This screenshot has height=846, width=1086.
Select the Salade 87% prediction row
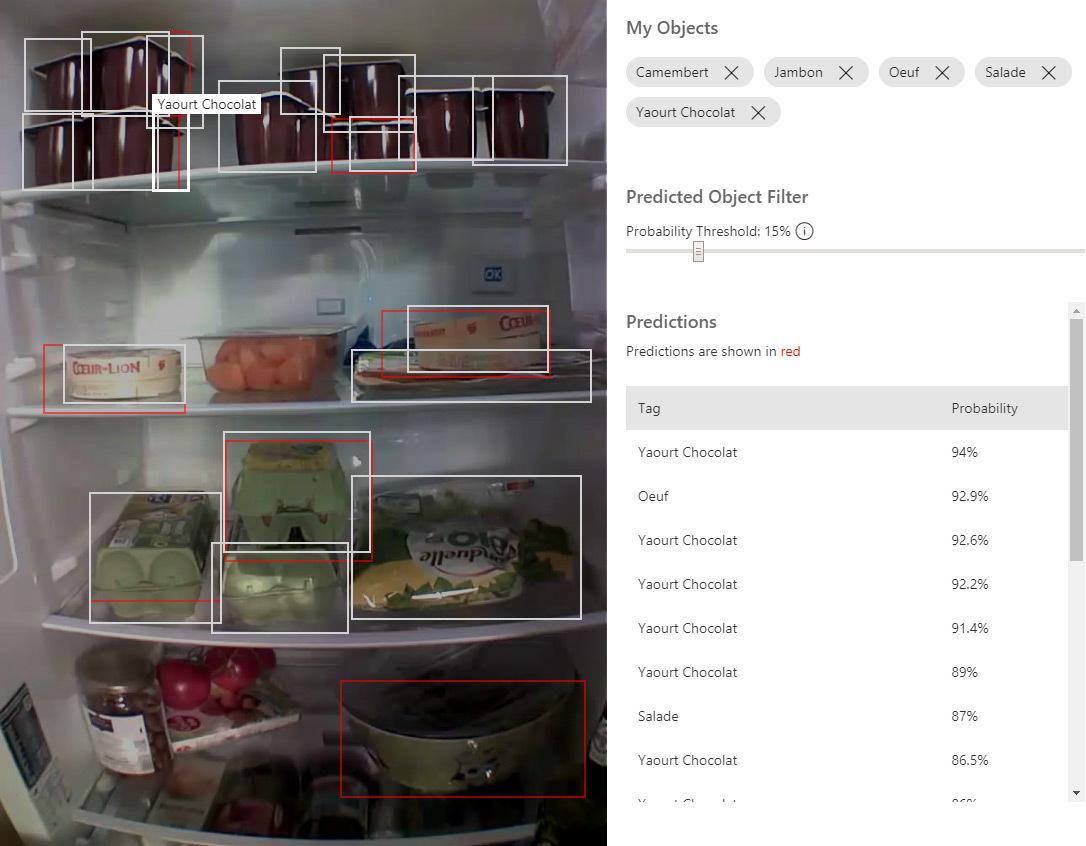(846, 716)
